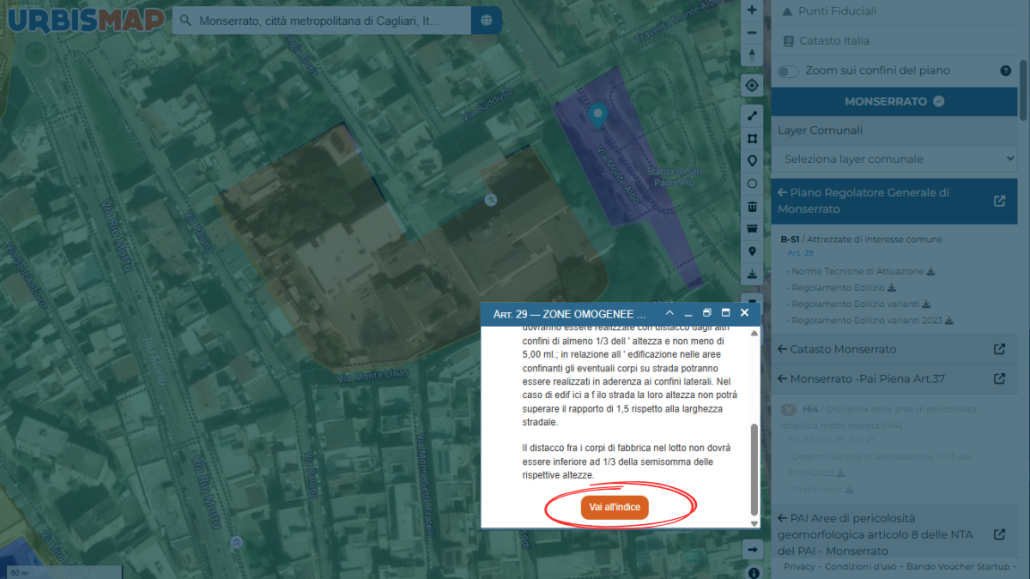Select the polygon draw tool

[752, 139]
